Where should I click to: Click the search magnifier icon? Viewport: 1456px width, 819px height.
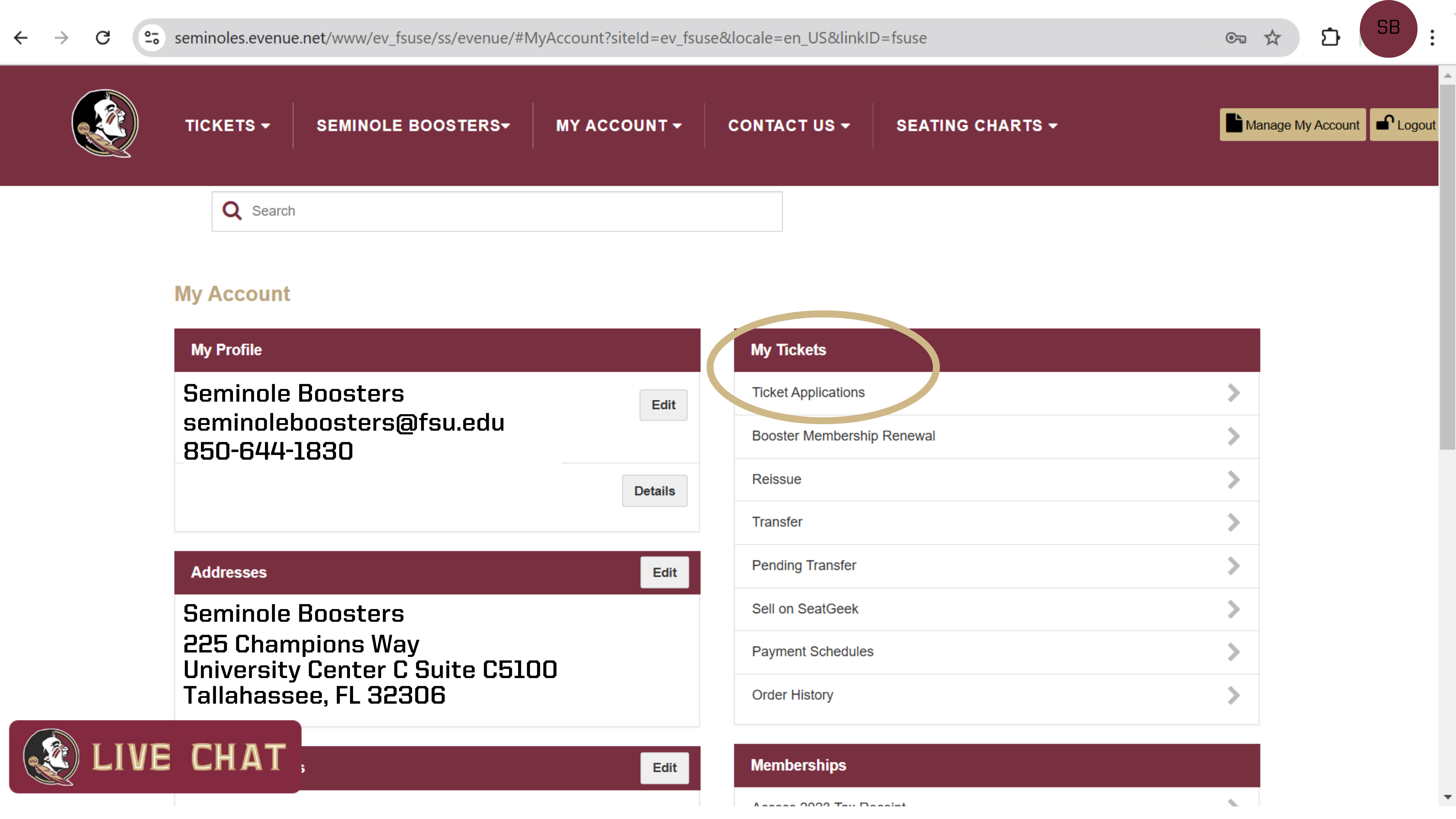(x=232, y=211)
